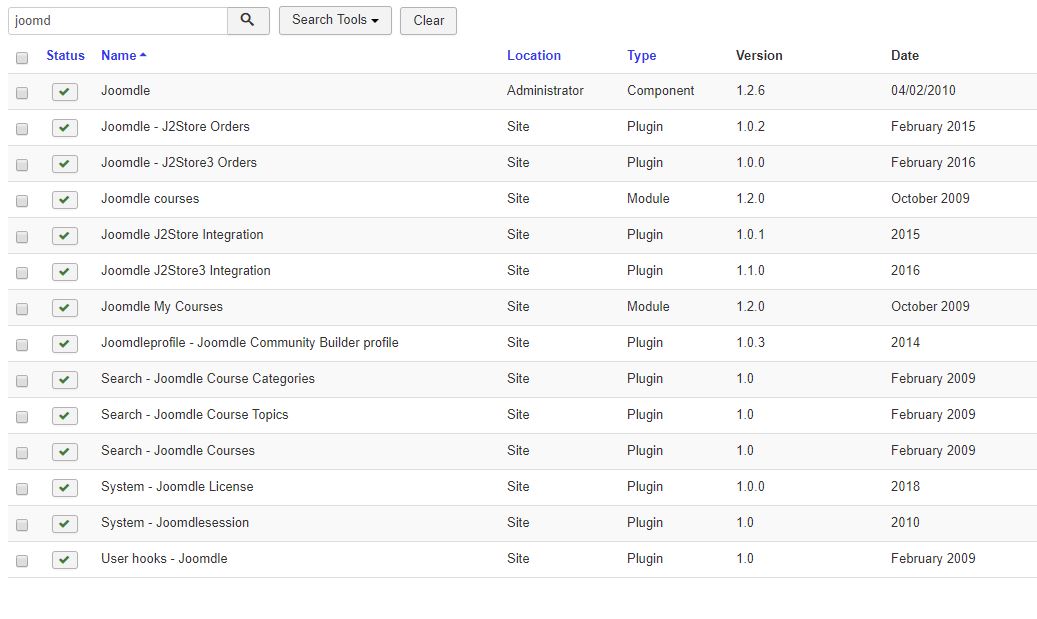The height and width of the screenshot is (619, 1037).
Task: Toggle status of Joomdle J2Store3 Integration
Action: coord(65,272)
